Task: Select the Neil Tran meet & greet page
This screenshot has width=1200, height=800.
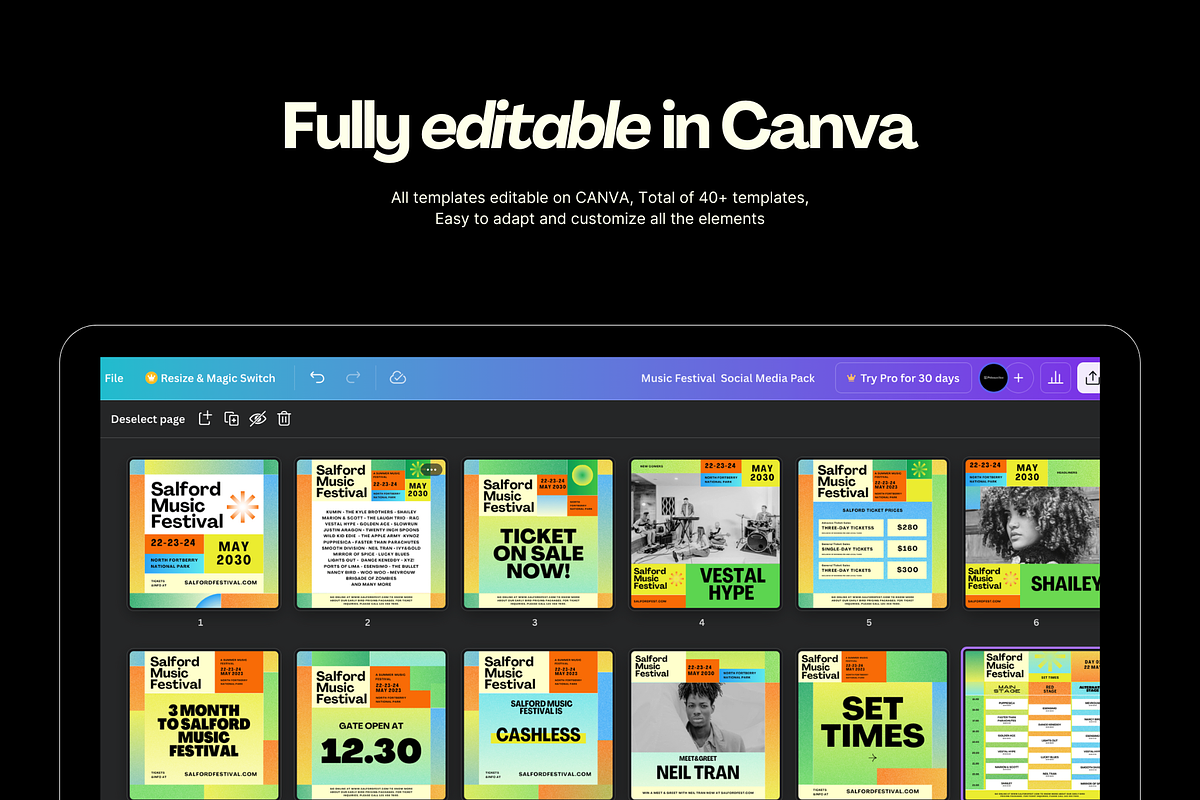Action: pyautogui.click(x=705, y=725)
